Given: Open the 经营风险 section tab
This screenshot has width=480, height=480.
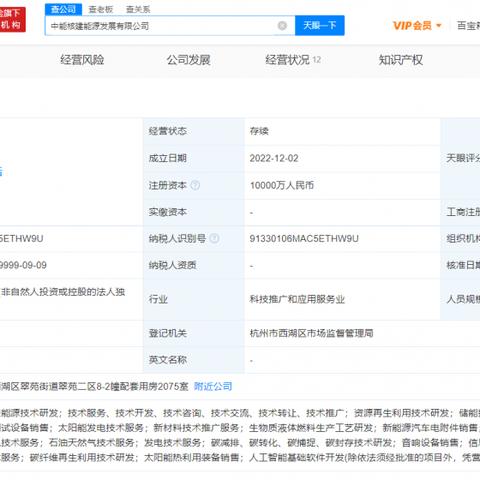Looking at the screenshot, I should point(82,60).
